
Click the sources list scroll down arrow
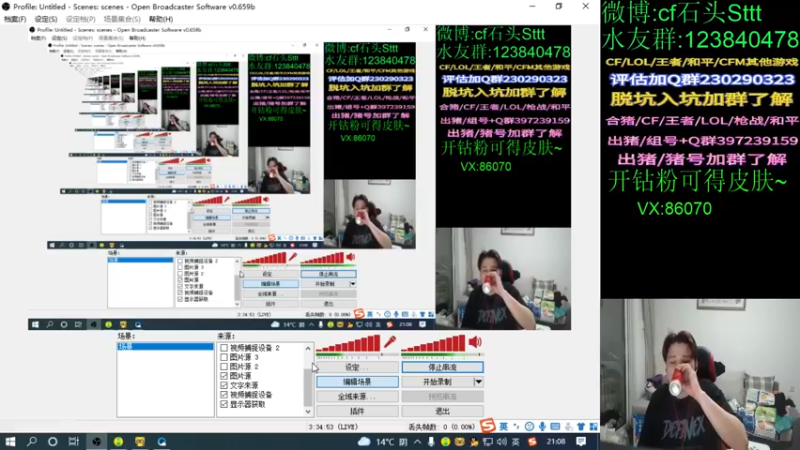308,411
